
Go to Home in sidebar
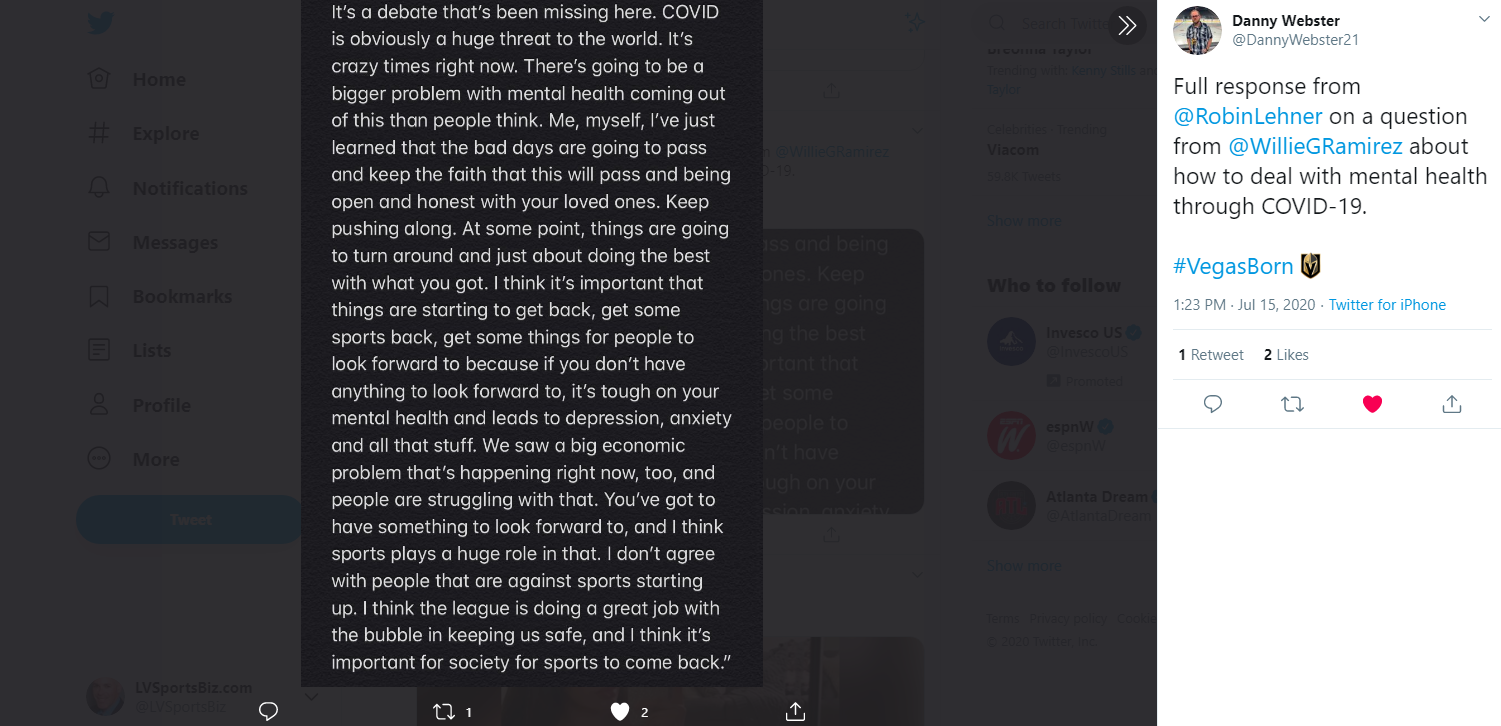[159, 80]
